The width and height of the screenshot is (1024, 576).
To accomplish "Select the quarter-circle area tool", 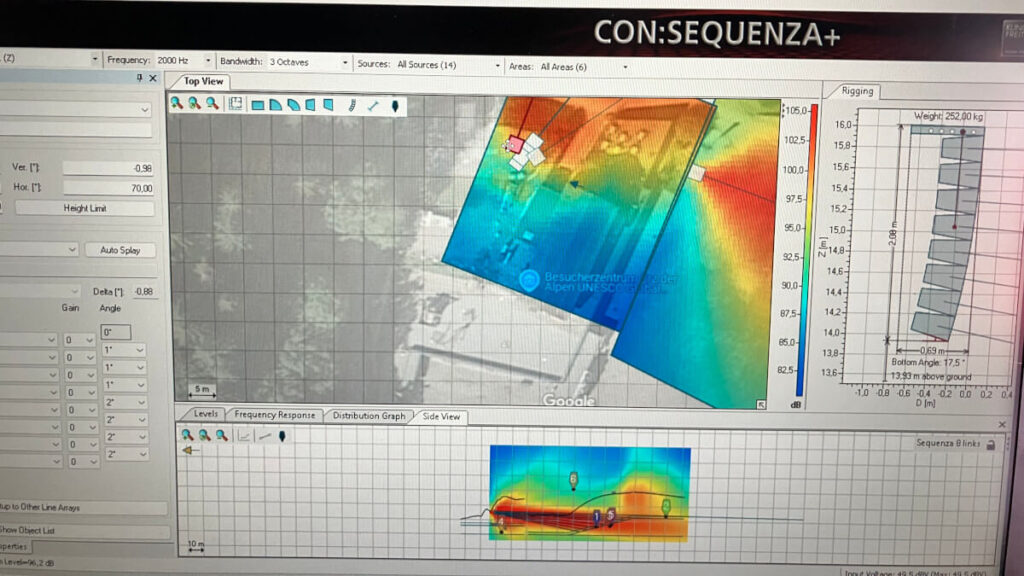I will 276,104.
